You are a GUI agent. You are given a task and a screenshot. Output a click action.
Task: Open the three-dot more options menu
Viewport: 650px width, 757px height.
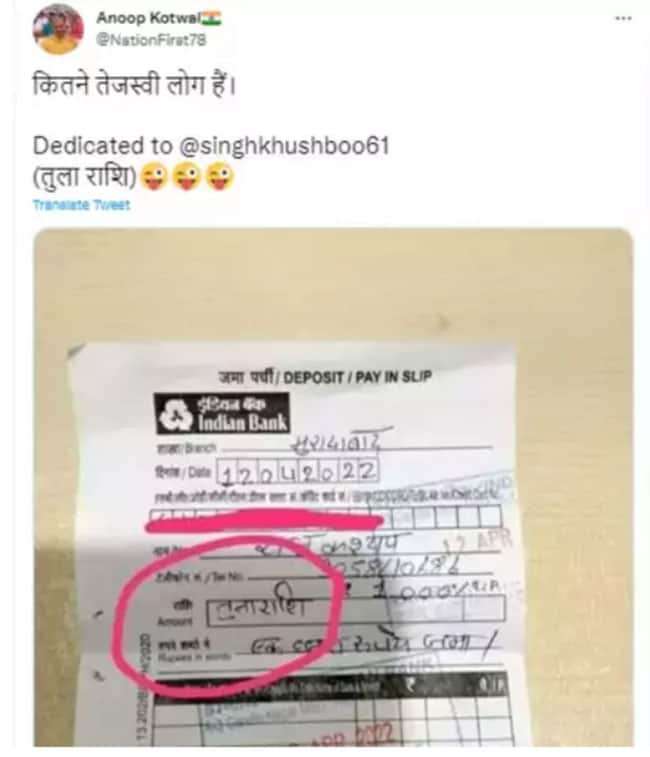623,18
